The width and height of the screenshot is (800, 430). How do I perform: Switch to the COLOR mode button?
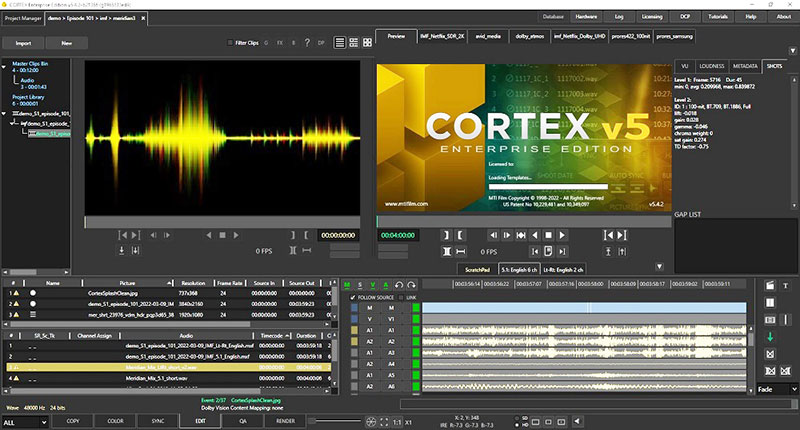(115, 421)
